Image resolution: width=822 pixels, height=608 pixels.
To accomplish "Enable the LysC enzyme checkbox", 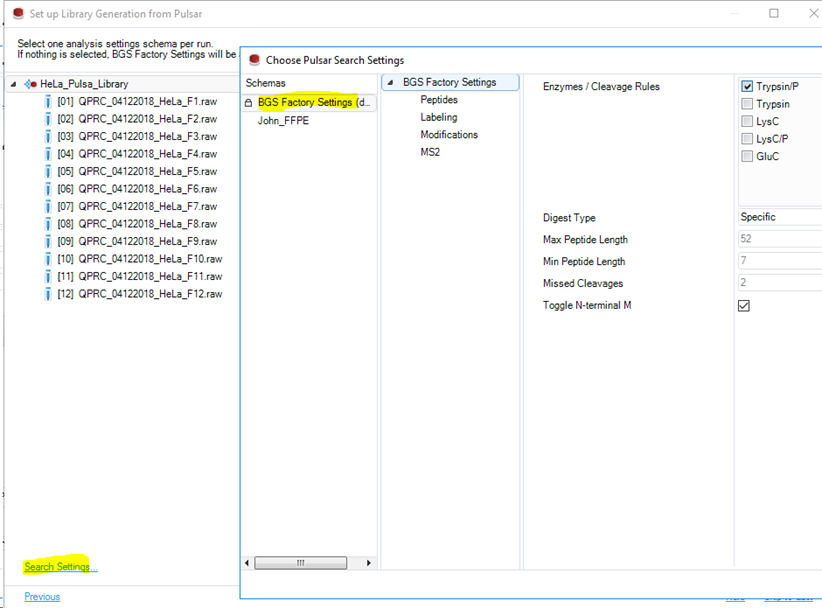I will [x=747, y=121].
